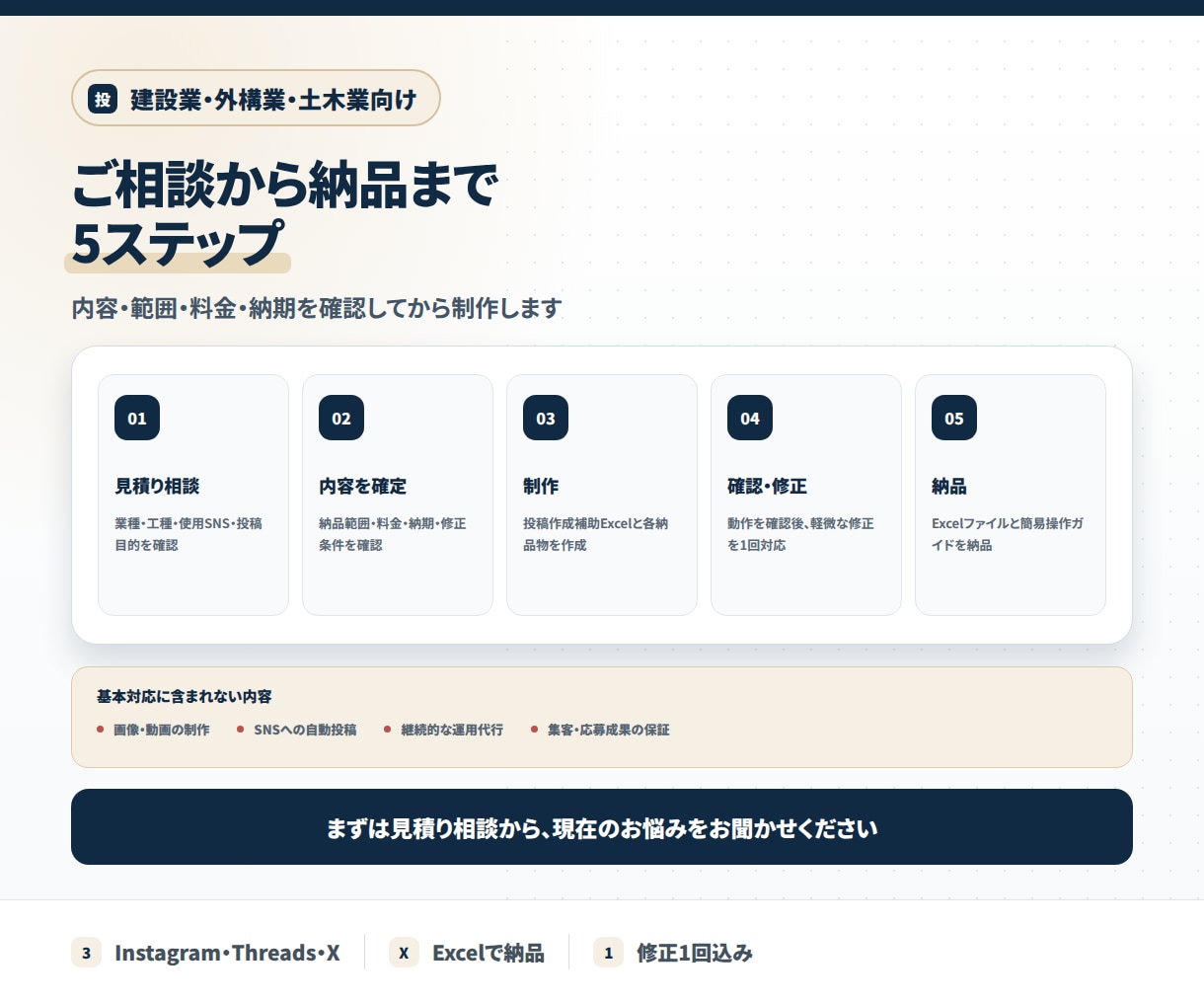Click the 継続的な運用代行 list item
Image resolution: width=1204 pixels, height=1003 pixels.
tap(452, 730)
